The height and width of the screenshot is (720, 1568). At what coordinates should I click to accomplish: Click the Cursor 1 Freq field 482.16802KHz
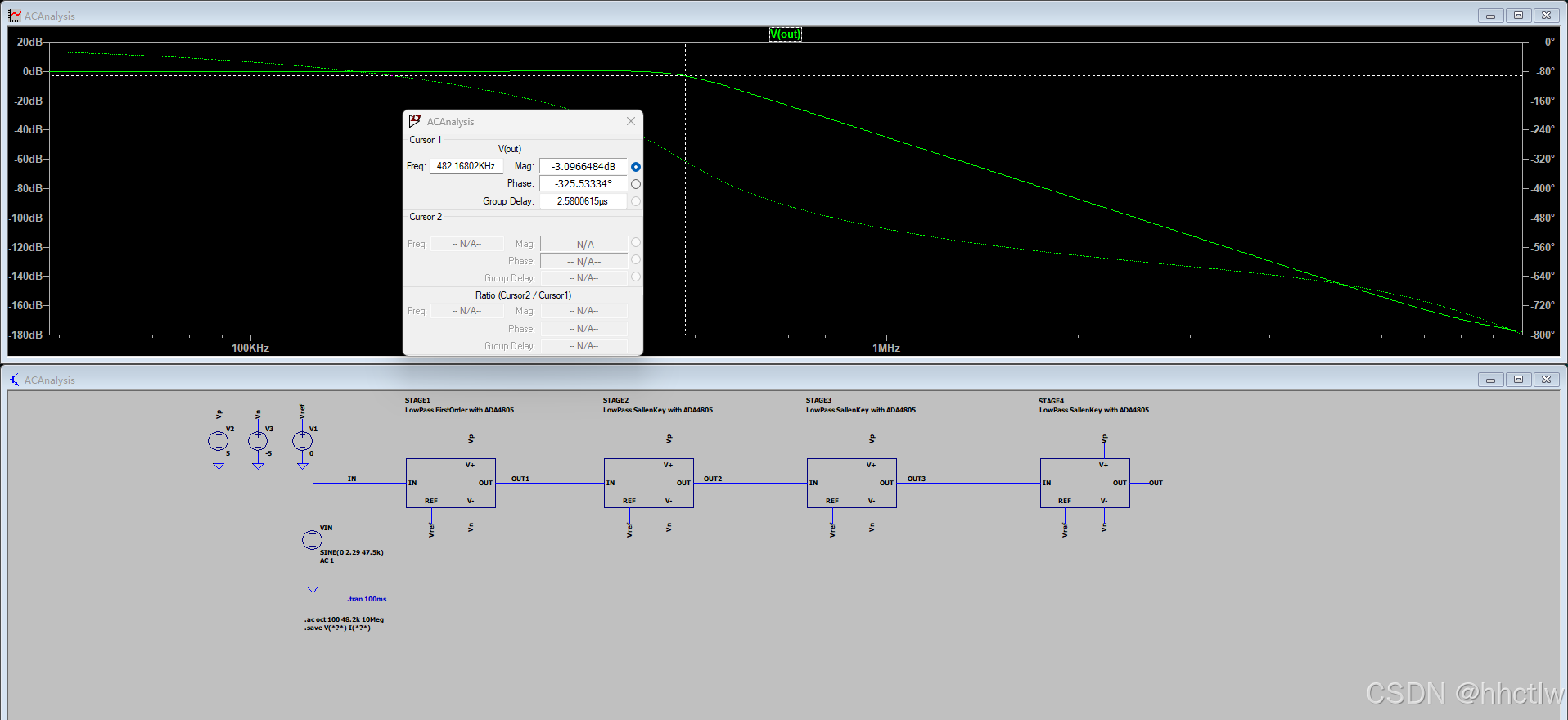(466, 166)
